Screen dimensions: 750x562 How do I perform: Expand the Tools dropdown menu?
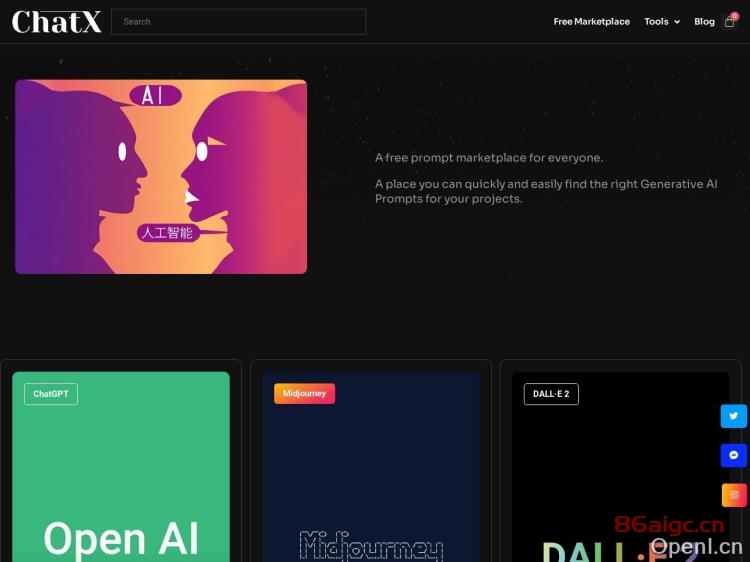662,22
